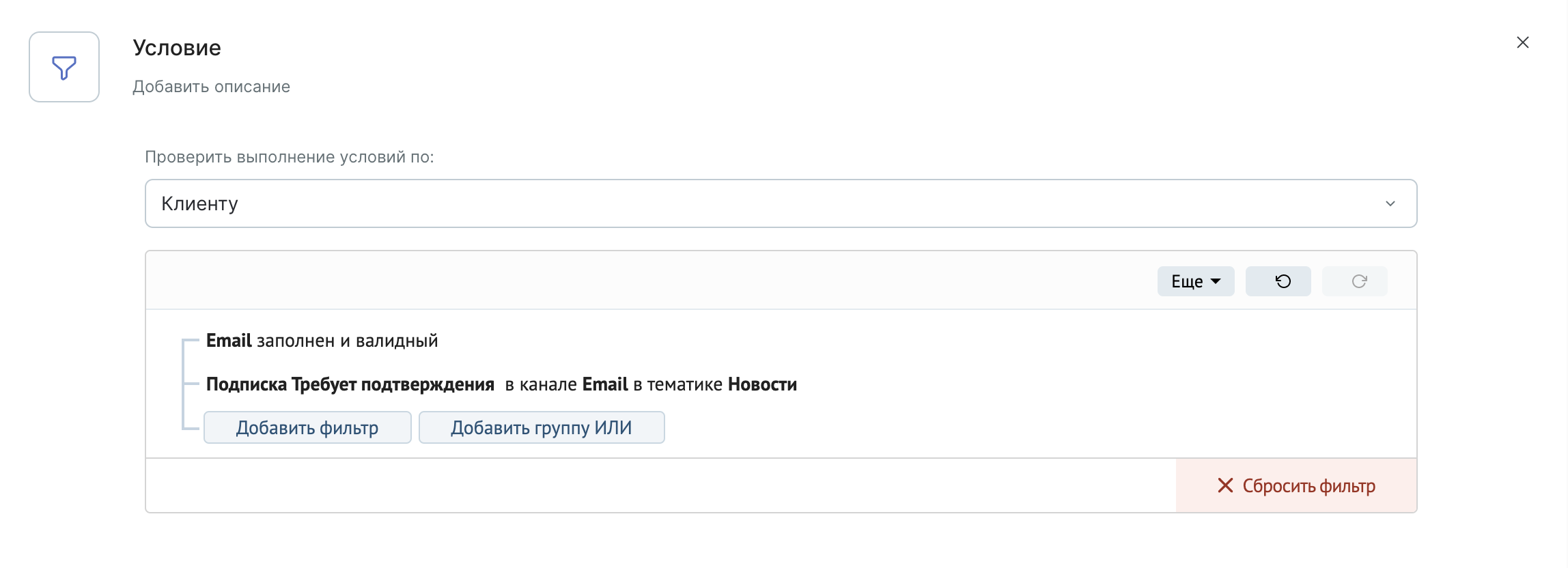Click the redo arrow button

coord(1354,281)
